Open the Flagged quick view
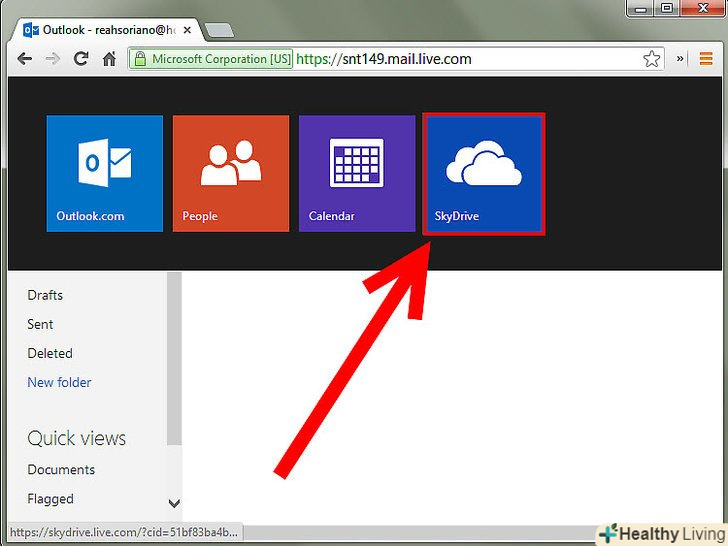 (51, 499)
